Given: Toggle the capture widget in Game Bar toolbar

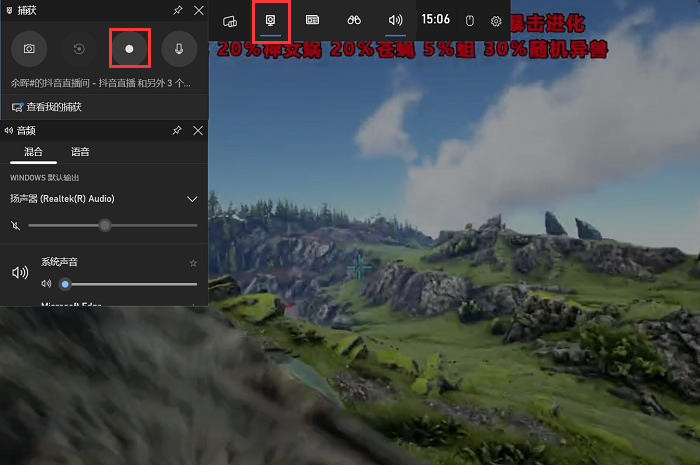Looking at the screenshot, I should pos(271,21).
